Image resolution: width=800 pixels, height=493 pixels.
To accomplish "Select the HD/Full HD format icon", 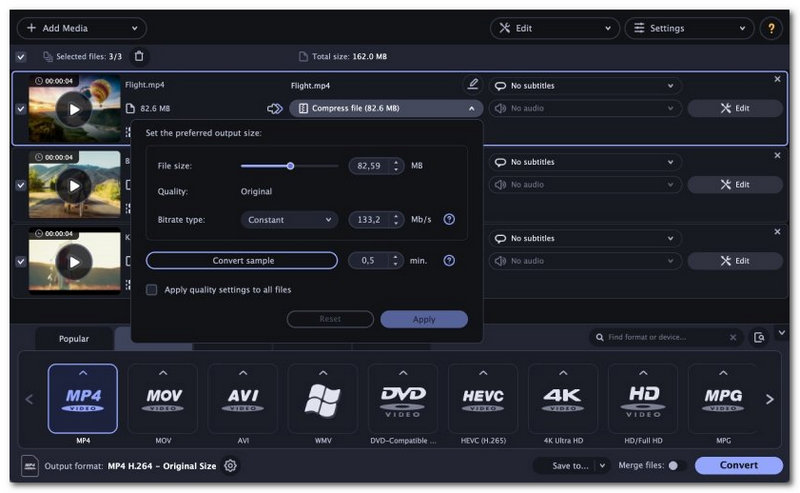I will 643,399.
